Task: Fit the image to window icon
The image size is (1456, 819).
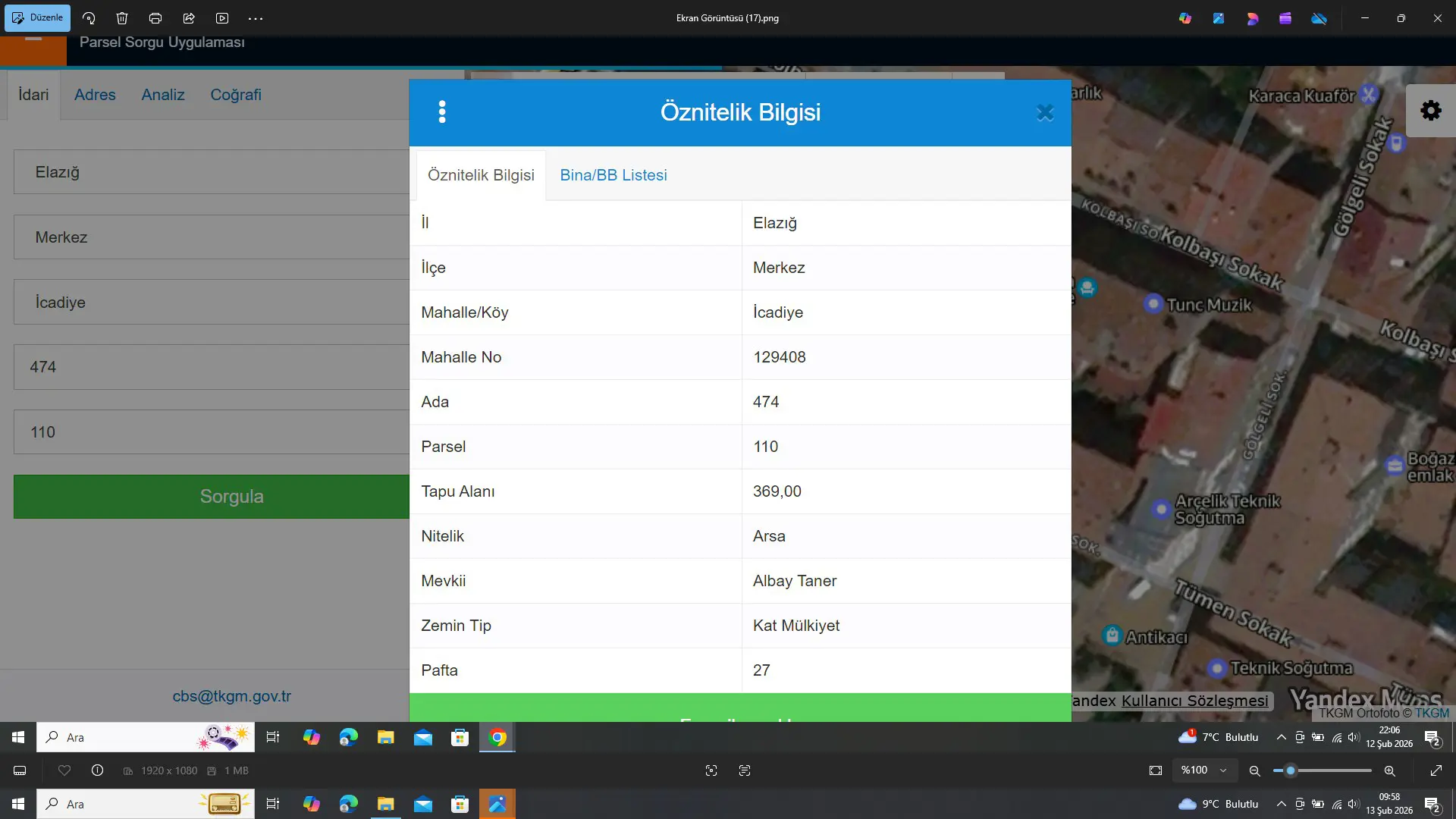Action: pyautogui.click(x=1156, y=770)
